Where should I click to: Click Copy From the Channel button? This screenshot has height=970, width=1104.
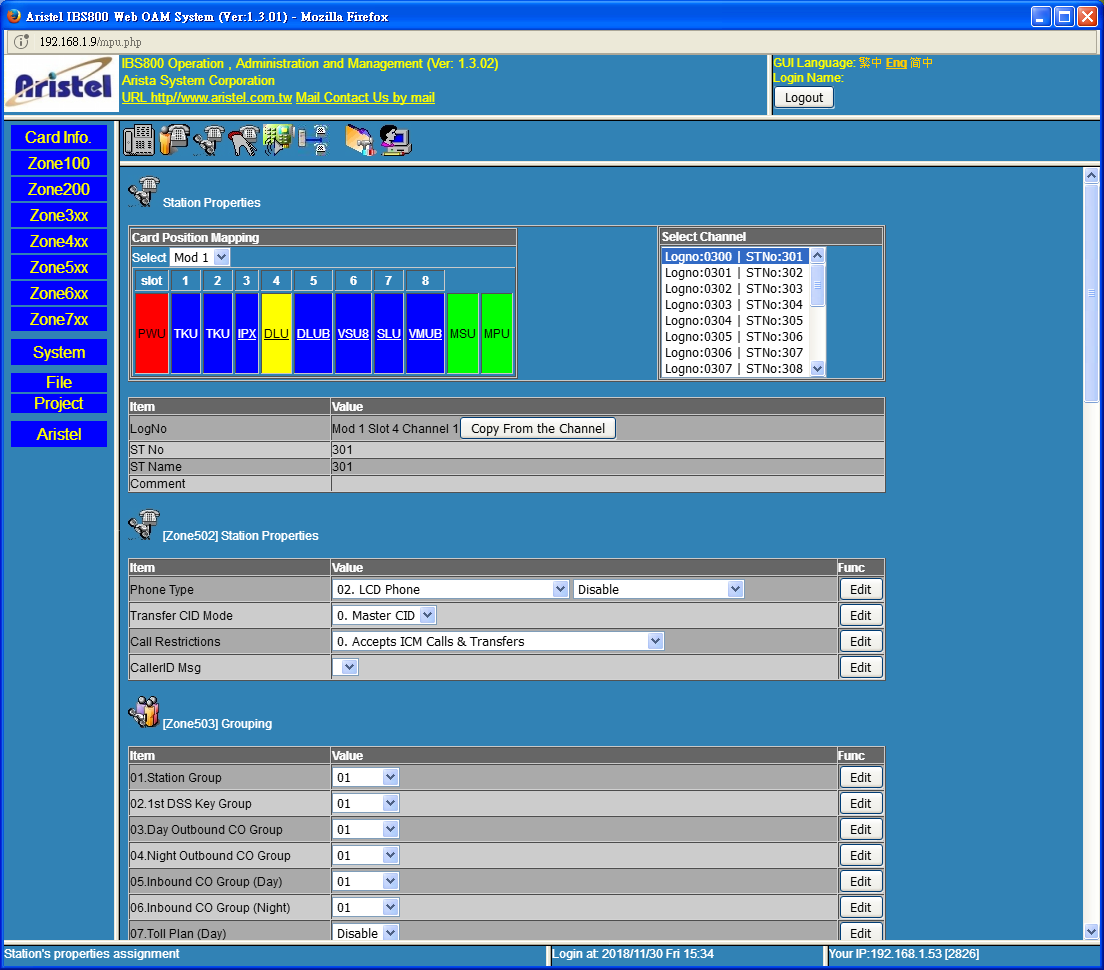(538, 429)
